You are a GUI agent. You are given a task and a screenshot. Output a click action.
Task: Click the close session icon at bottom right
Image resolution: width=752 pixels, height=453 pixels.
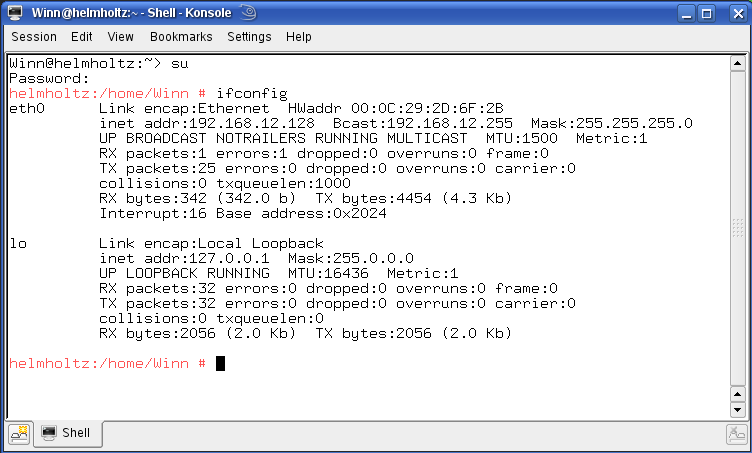(x=736, y=435)
